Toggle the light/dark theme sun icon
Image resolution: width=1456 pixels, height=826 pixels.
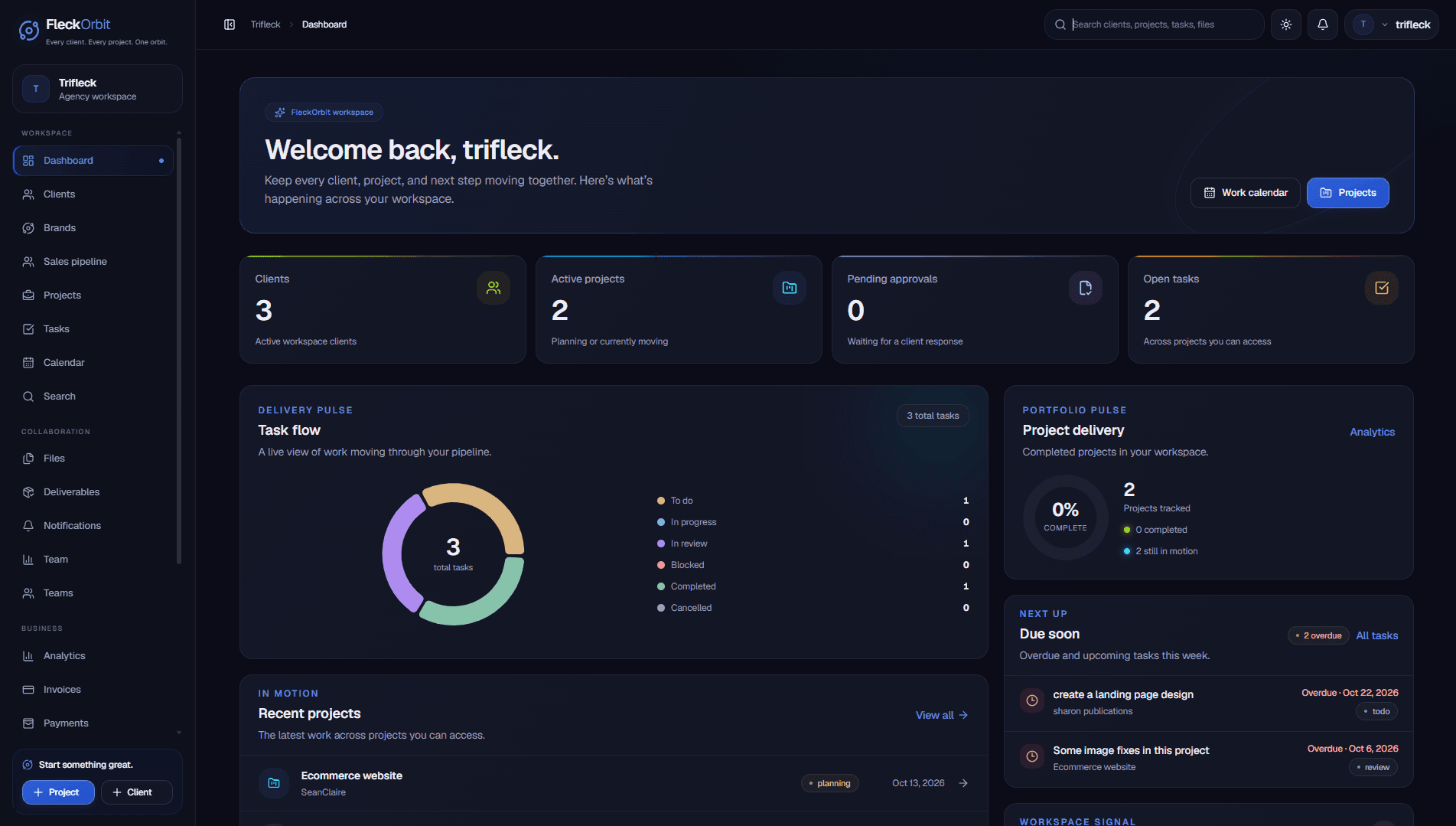1286,24
